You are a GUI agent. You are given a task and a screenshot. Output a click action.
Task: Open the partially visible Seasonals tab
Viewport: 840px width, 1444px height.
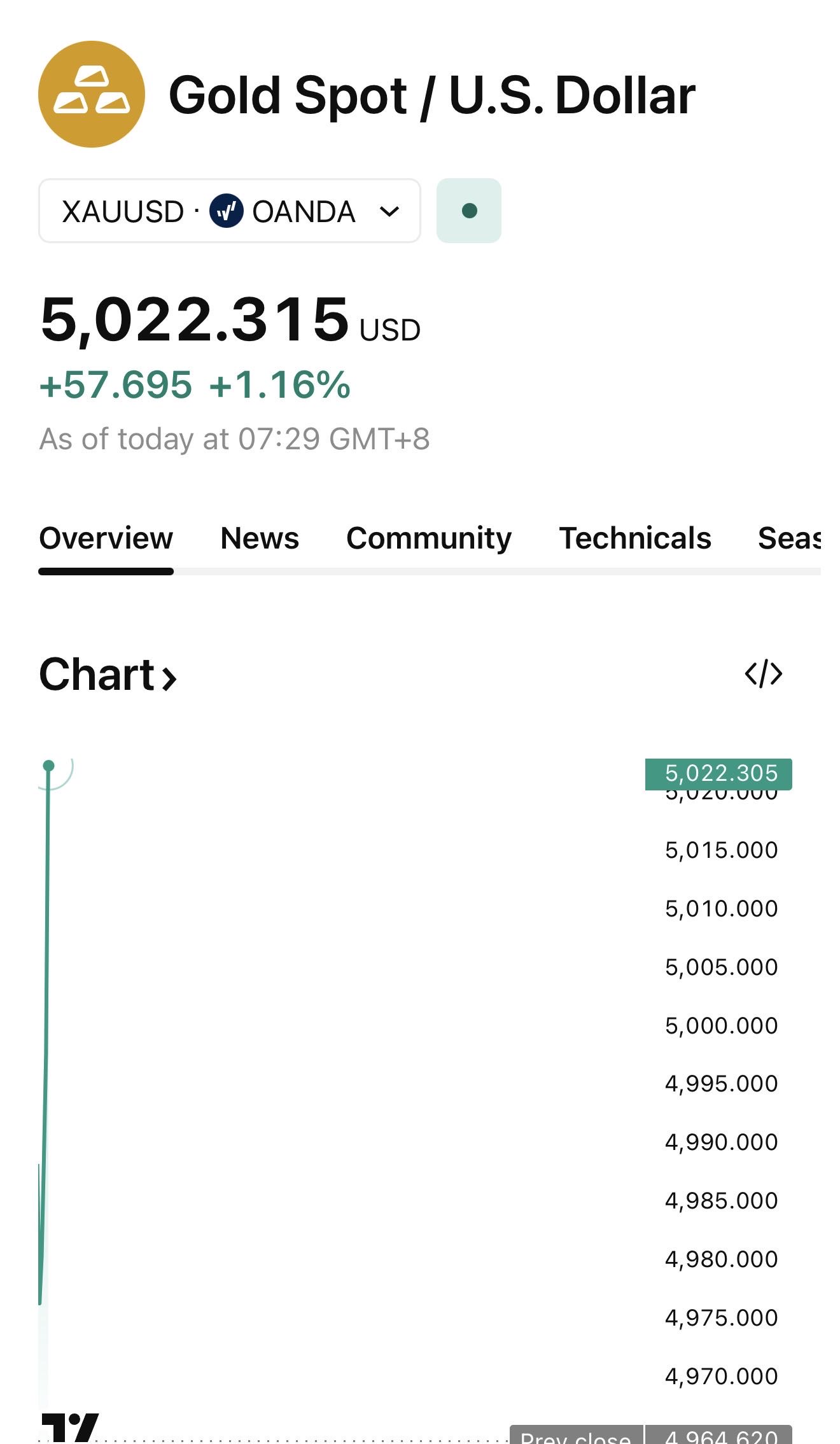(789, 538)
